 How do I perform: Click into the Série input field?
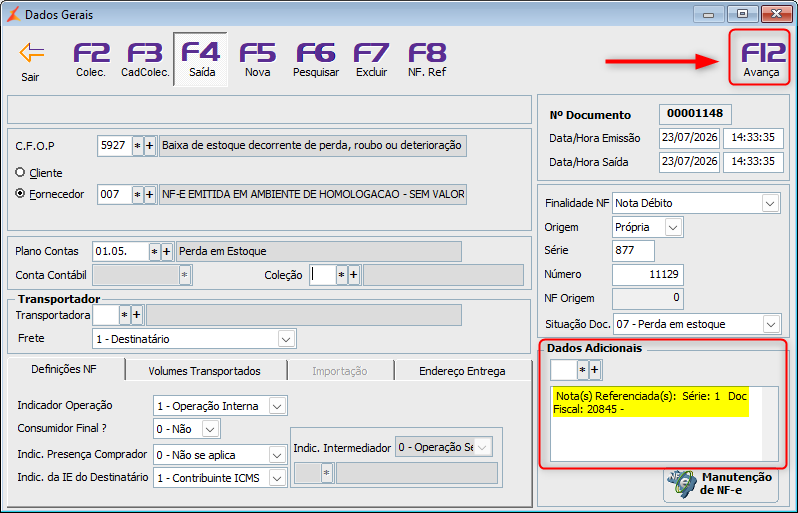point(633,250)
